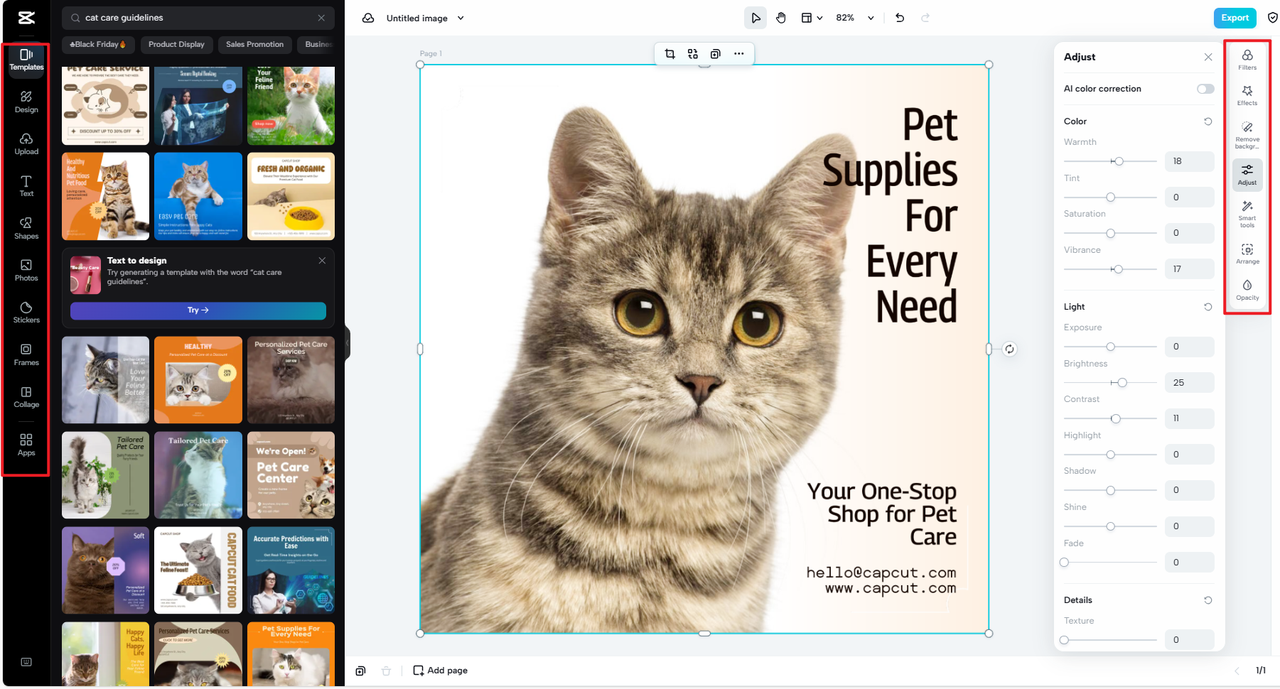Clear the search field text
Screen dimensions: 1280x689
pos(321,18)
